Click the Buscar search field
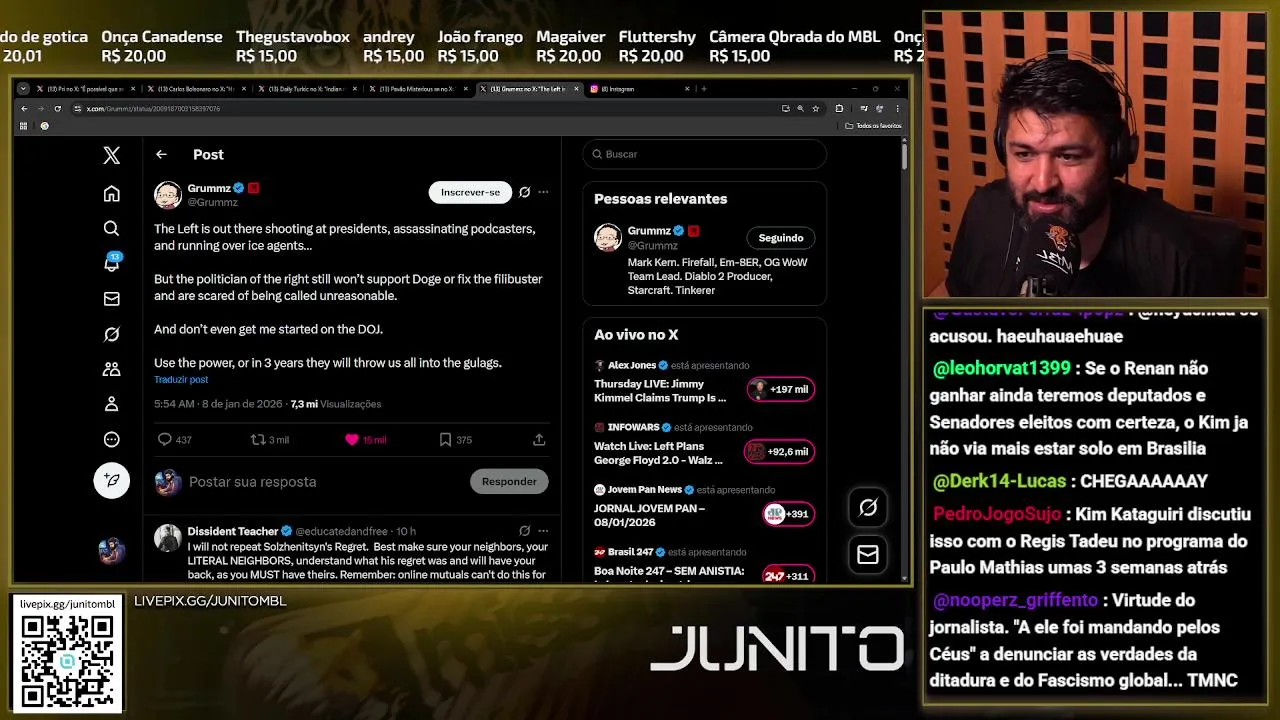Viewport: 1280px width, 720px height. [x=704, y=154]
